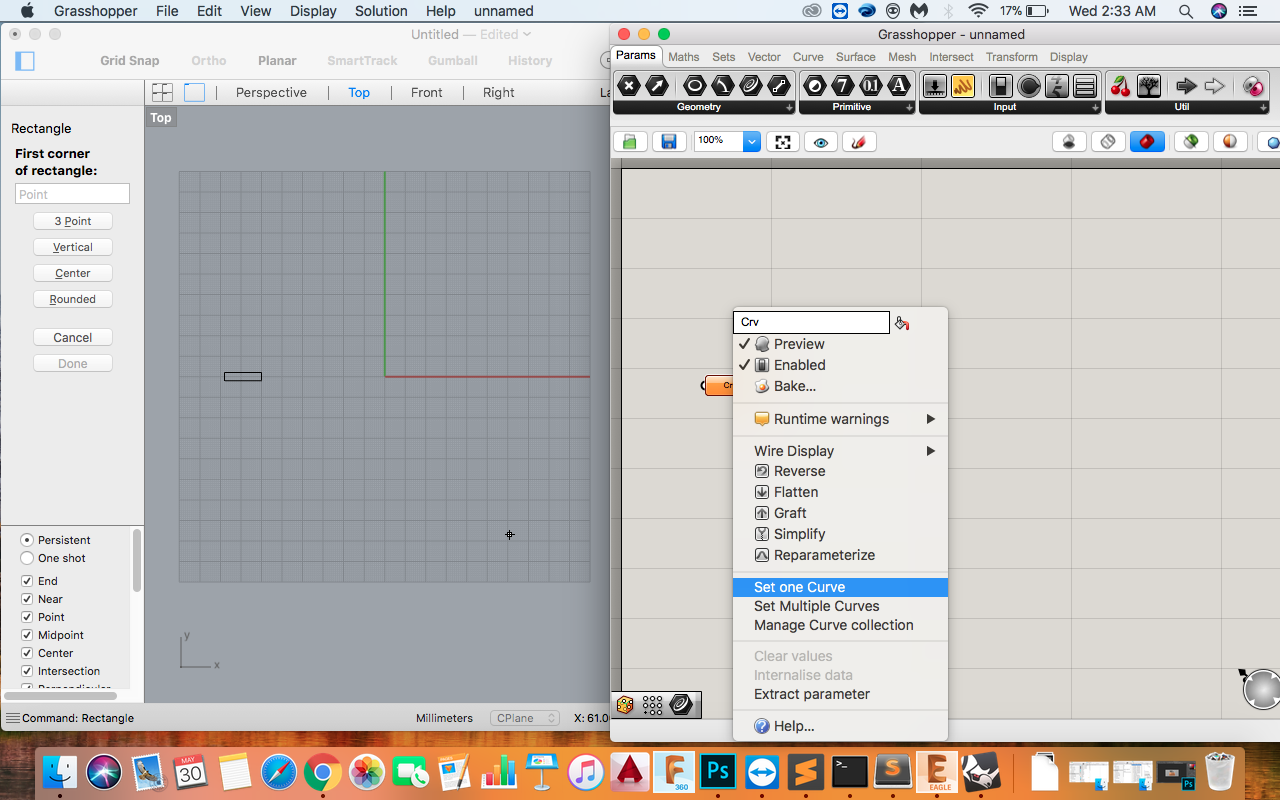Select the Integer '7' primitive icon
The width and height of the screenshot is (1280, 800).
tap(843, 86)
